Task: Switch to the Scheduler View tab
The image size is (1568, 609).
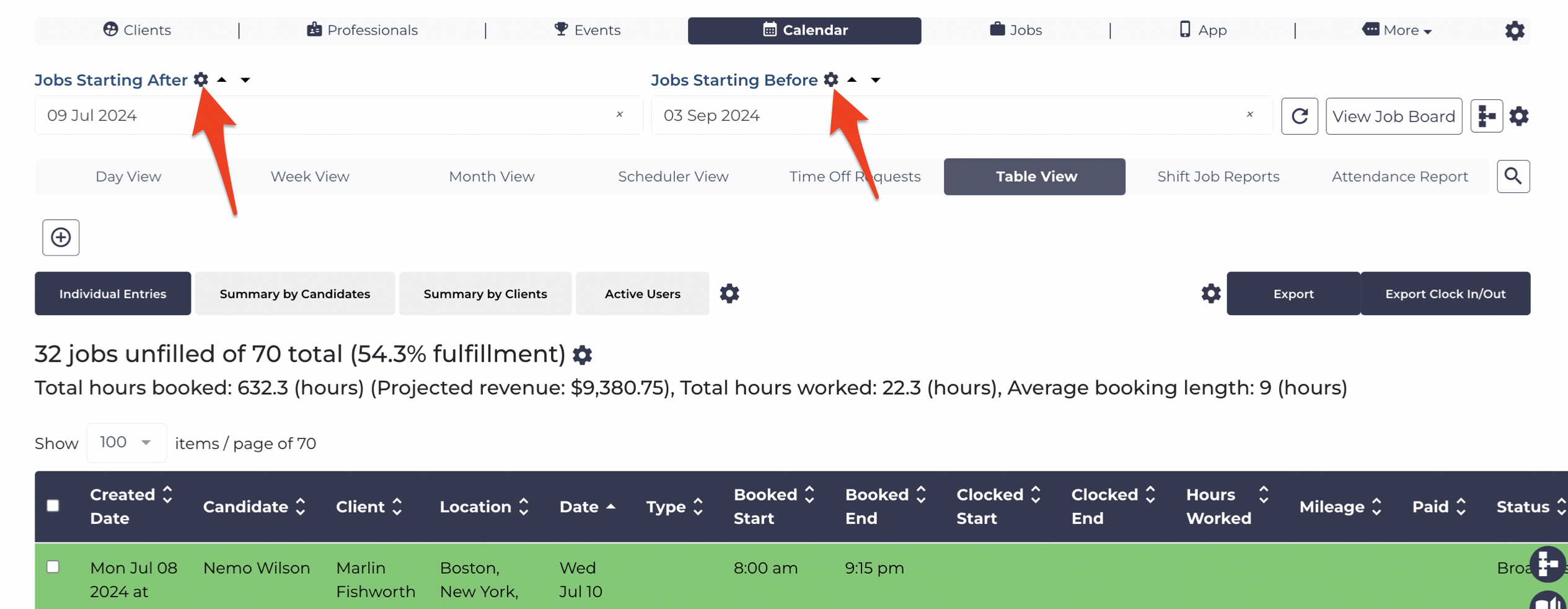Action: [673, 176]
